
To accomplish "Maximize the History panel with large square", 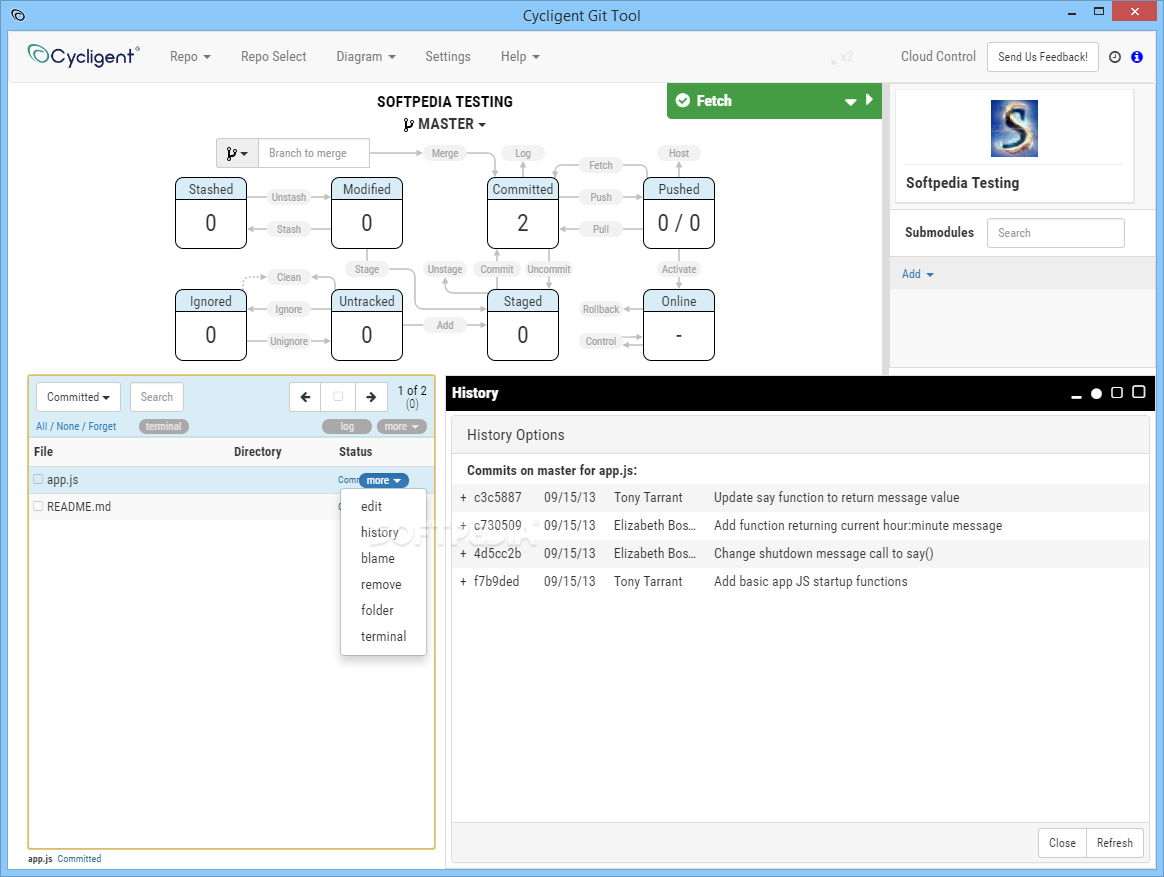I will click(1139, 392).
